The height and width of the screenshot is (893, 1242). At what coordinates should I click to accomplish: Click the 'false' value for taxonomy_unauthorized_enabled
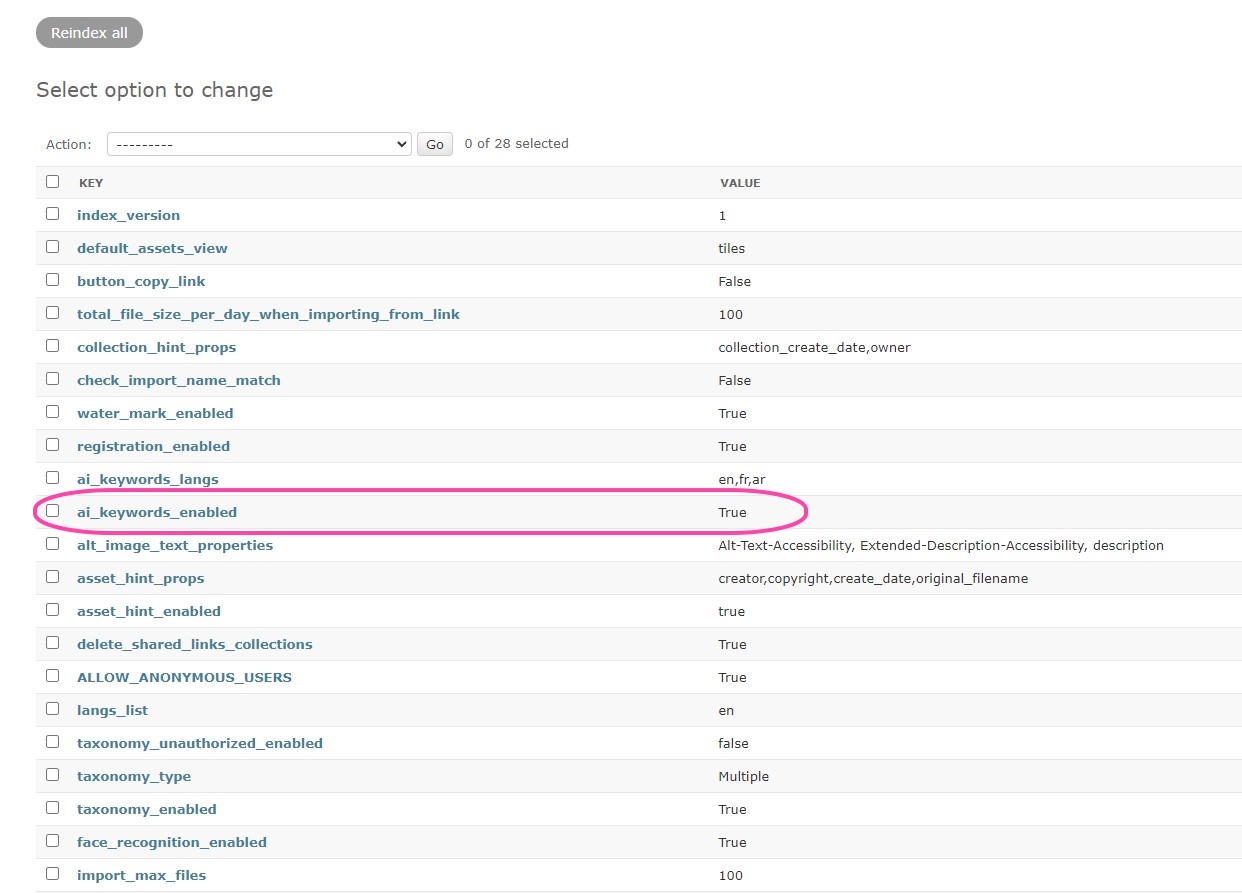(x=733, y=743)
